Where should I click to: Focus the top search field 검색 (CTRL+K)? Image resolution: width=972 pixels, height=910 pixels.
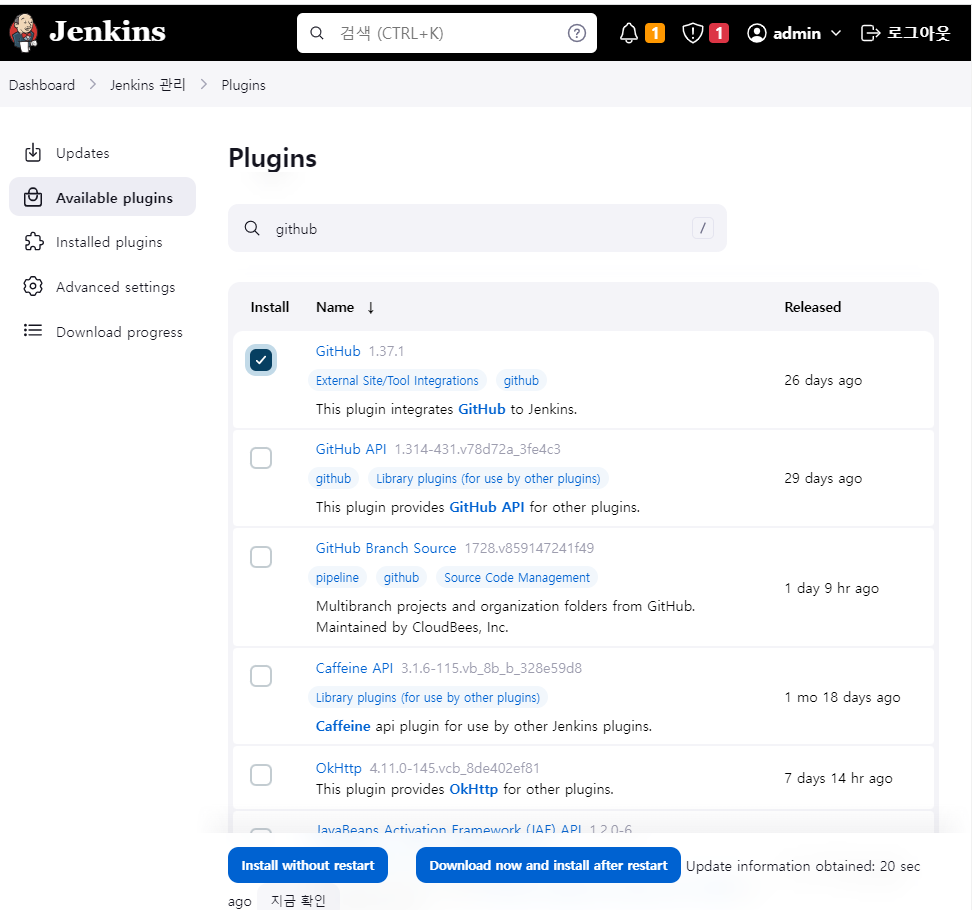(446, 33)
